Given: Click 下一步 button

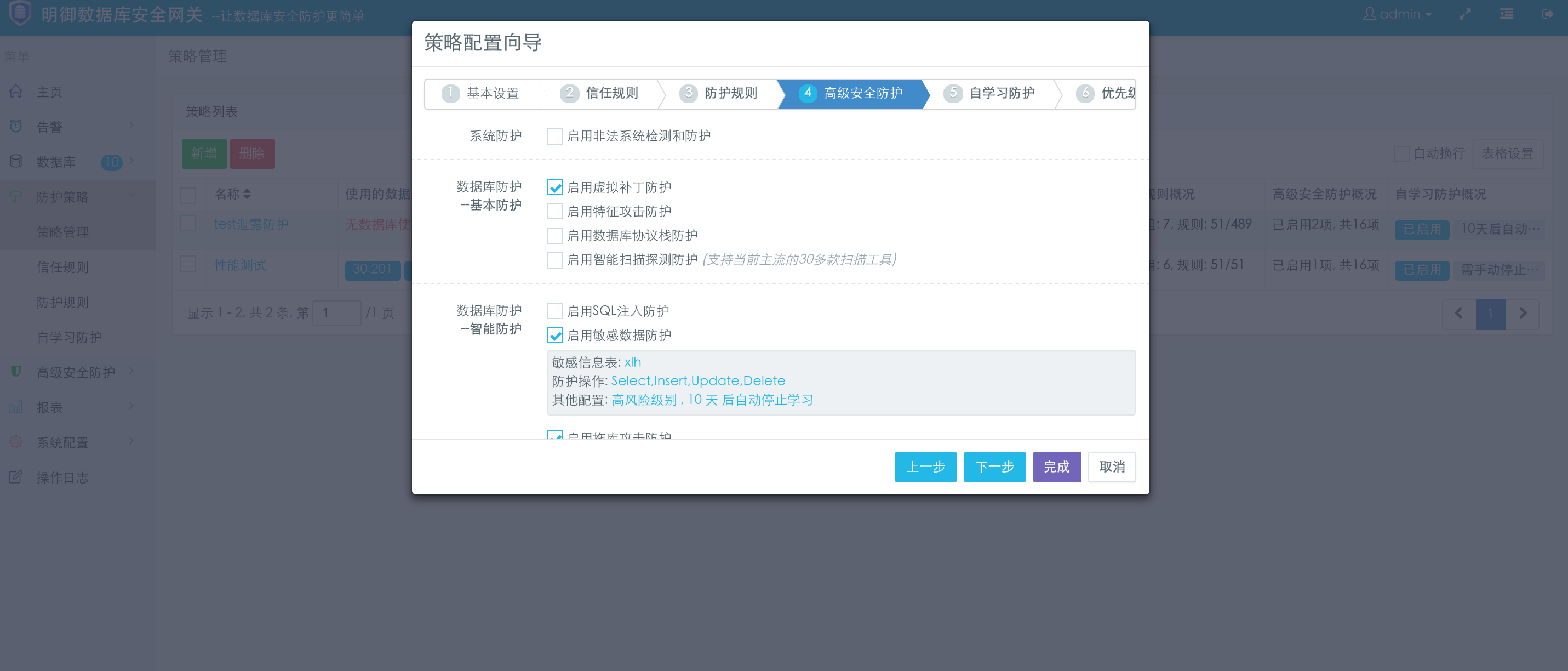Looking at the screenshot, I should (x=994, y=467).
